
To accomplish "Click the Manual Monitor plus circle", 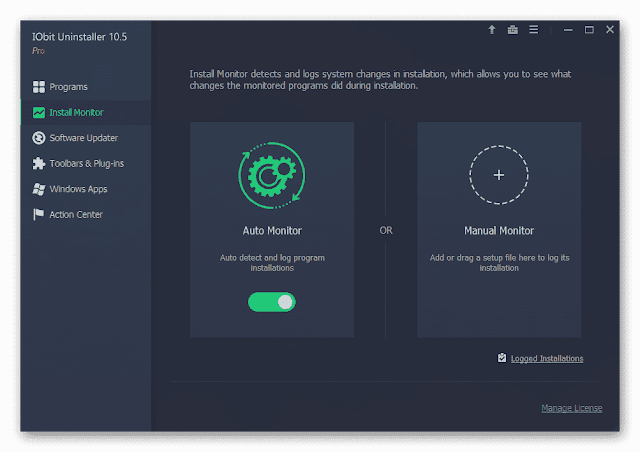I will (499, 175).
